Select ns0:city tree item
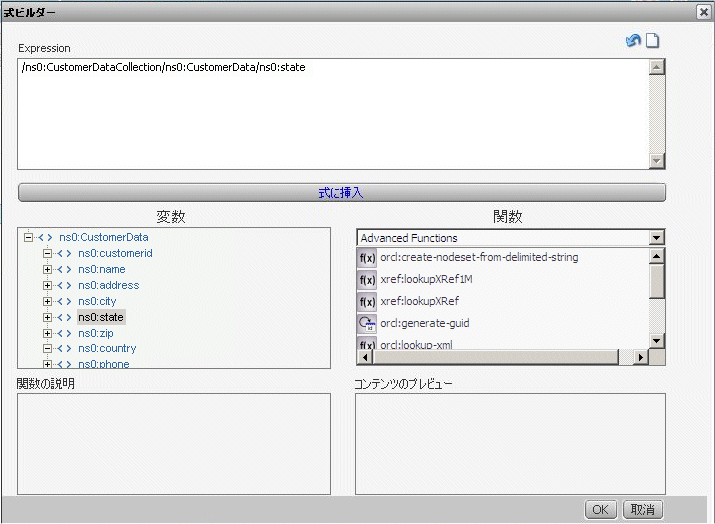This screenshot has width=715, height=524. tap(97, 301)
